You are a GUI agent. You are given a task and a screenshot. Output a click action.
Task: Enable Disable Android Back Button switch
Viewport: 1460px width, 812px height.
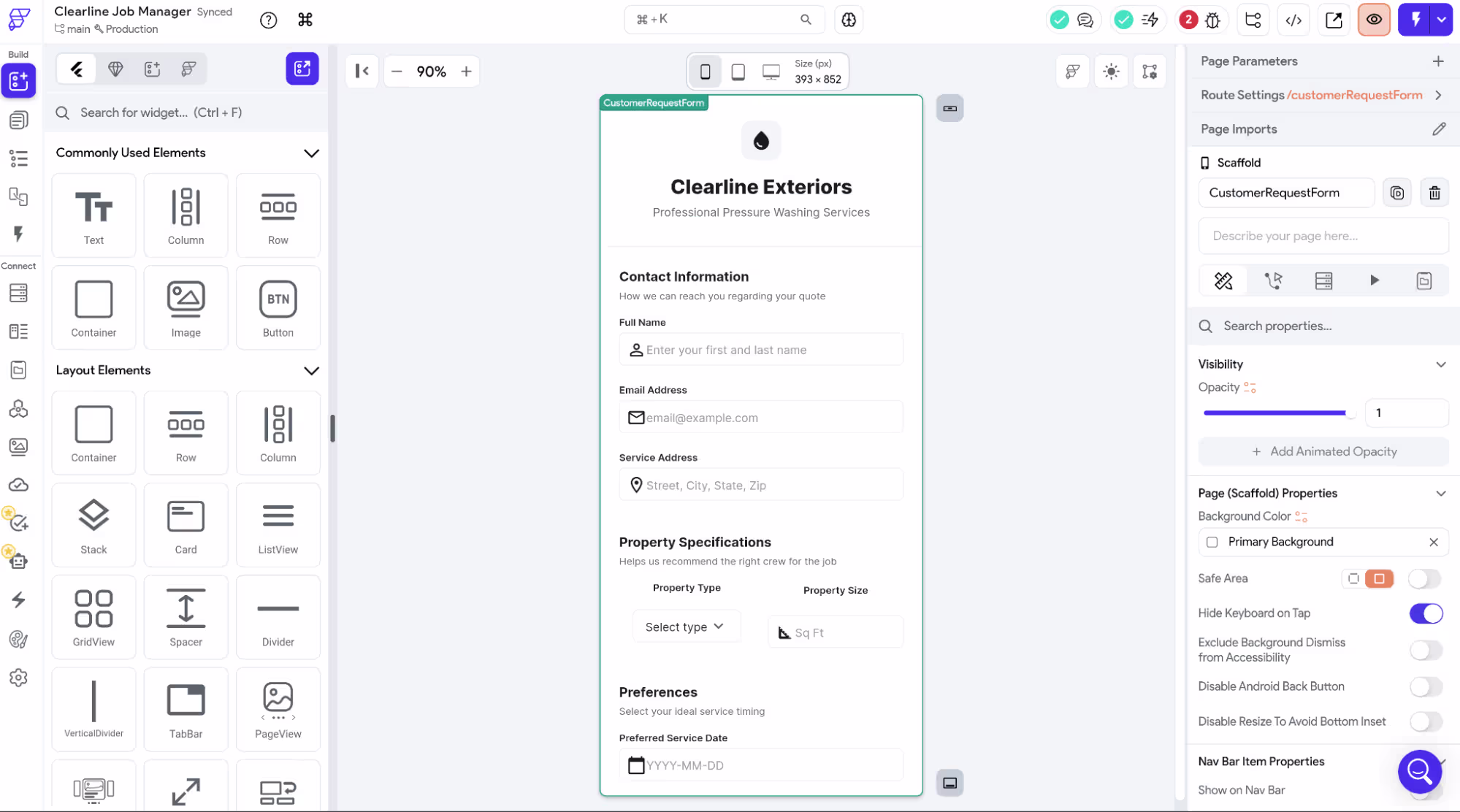point(1426,686)
